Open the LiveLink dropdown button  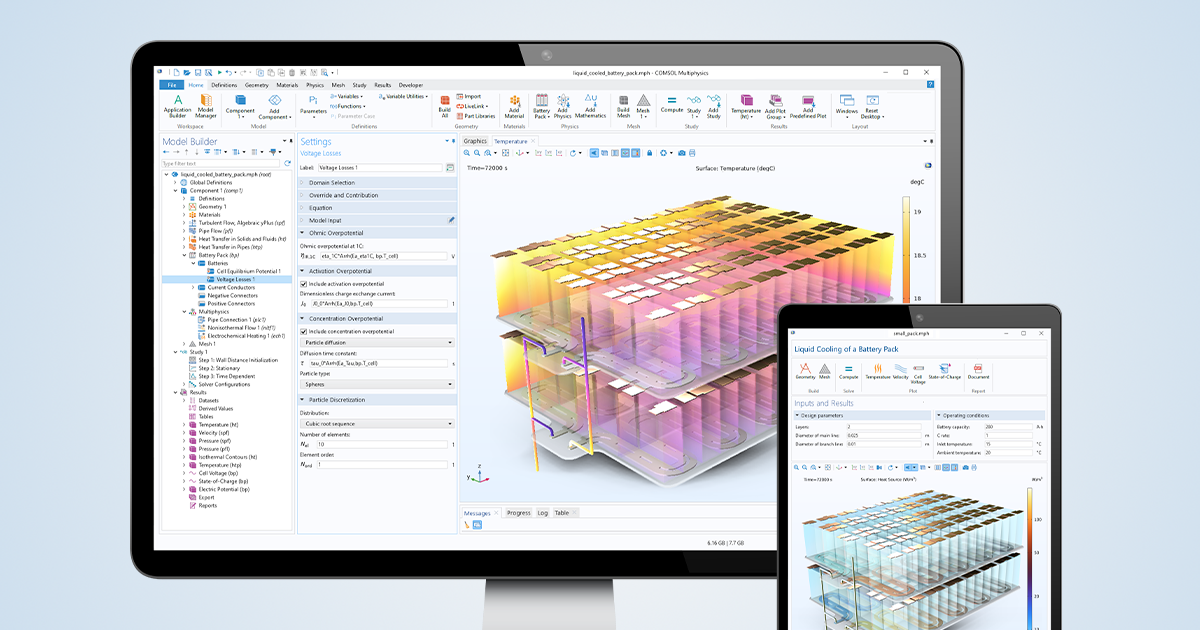coord(474,106)
